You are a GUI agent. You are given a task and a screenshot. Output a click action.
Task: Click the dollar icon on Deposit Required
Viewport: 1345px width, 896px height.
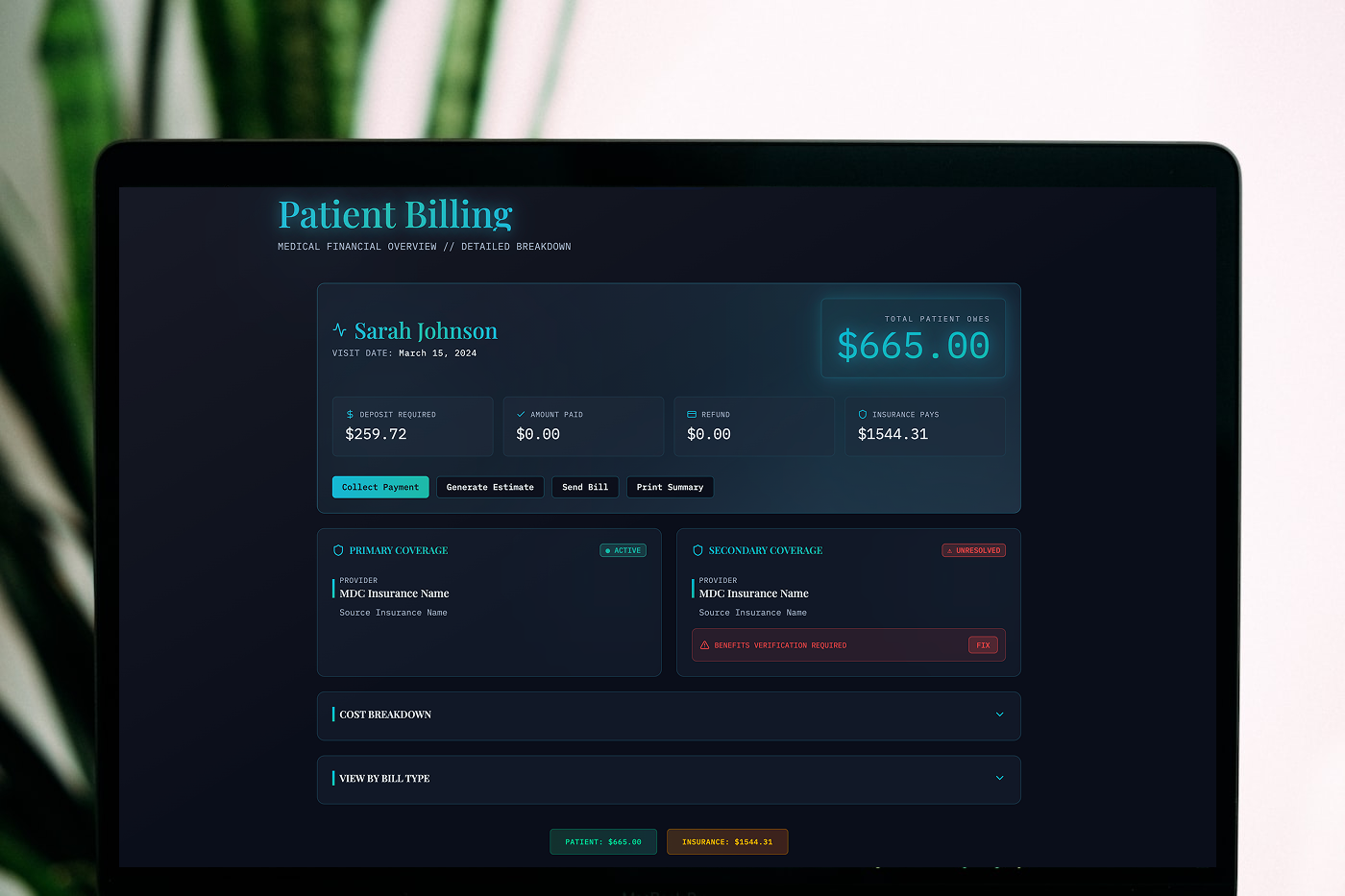[350, 415]
